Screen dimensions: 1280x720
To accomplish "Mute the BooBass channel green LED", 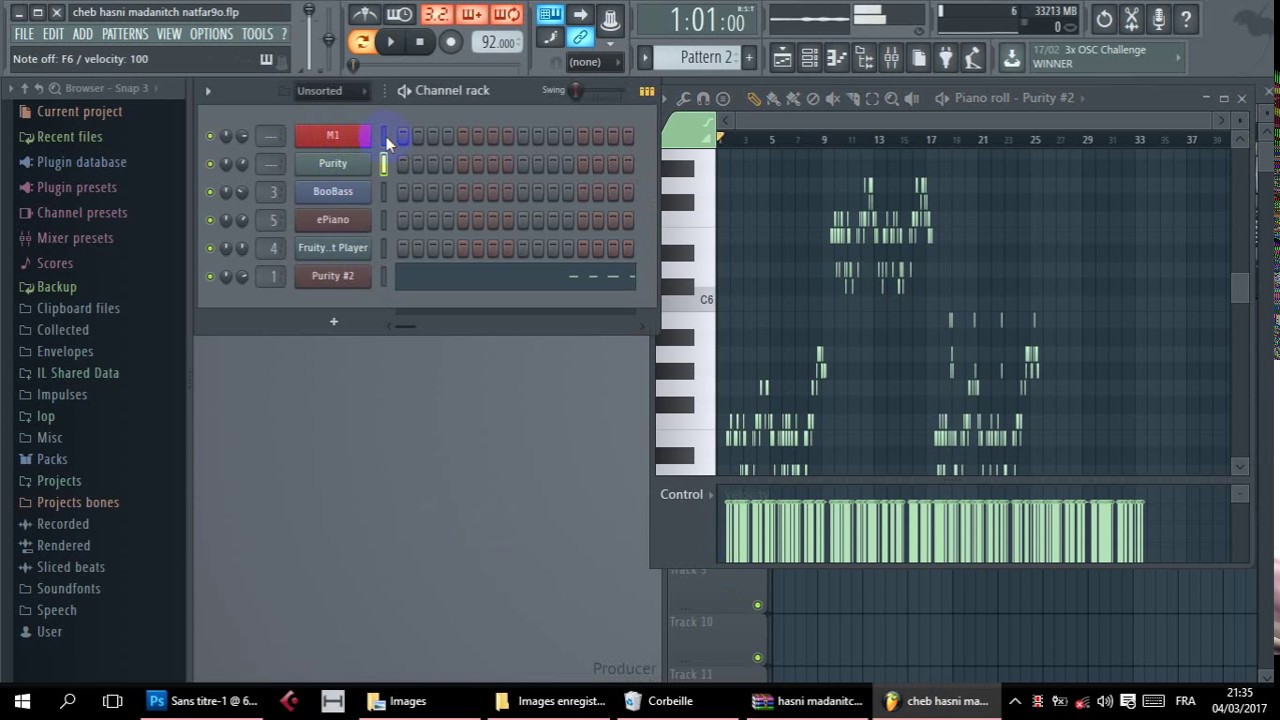I will coord(210,192).
